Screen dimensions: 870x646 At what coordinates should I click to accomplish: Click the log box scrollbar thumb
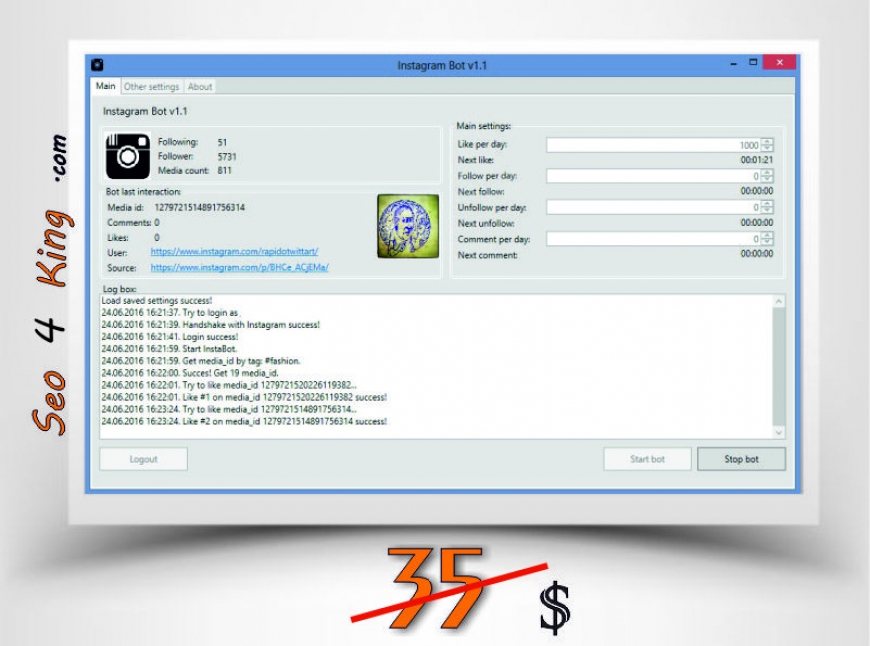778,367
